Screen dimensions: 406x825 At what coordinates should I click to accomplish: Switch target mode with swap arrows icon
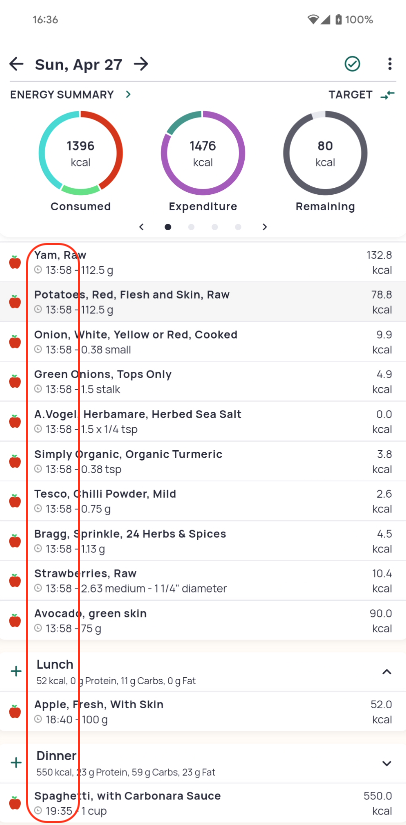(x=388, y=95)
